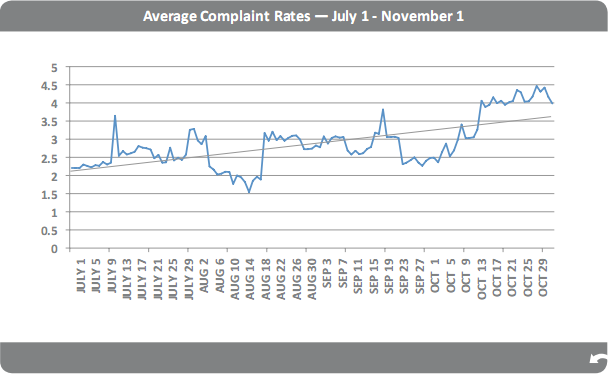
Task: Click the y-axis value '2.5'
Action: (x=49, y=159)
